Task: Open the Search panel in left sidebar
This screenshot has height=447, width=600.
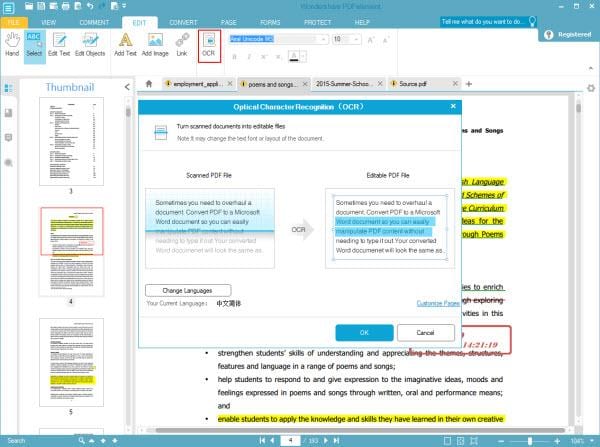Action: (x=8, y=163)
